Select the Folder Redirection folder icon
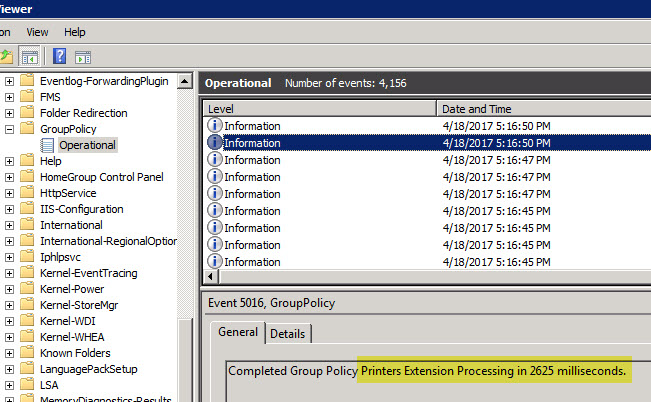The height and width of the screenshot is (402, 651). pyautogui.click(x=27, y=112)
